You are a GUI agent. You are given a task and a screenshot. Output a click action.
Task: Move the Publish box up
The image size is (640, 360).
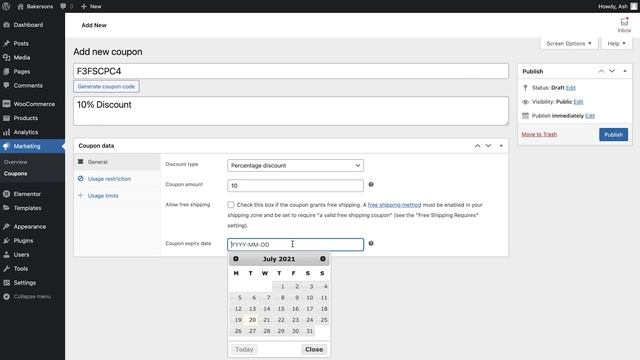coord(601,71)
